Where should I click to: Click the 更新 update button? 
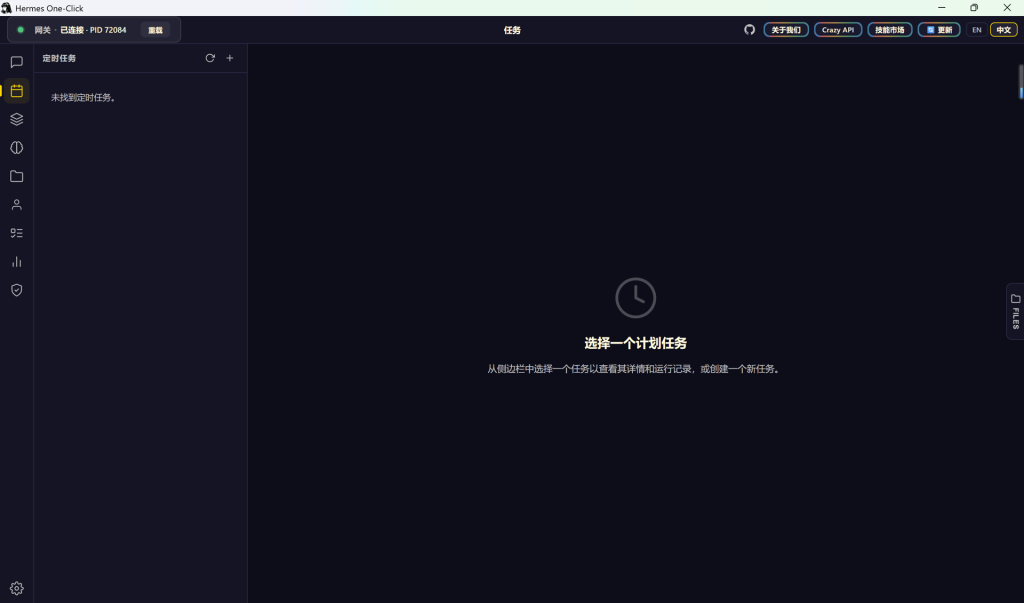938,30
